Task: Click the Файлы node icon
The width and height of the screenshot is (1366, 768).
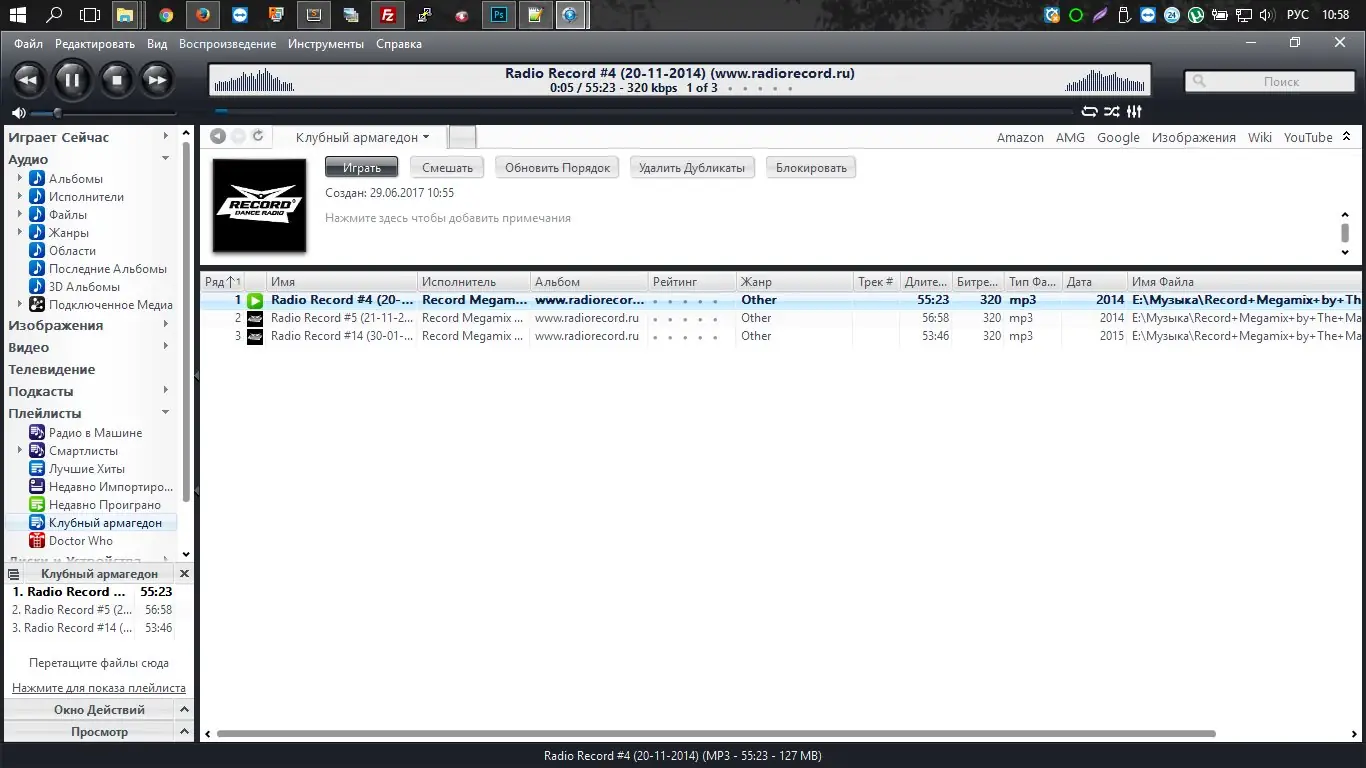Action: [37, 215]
